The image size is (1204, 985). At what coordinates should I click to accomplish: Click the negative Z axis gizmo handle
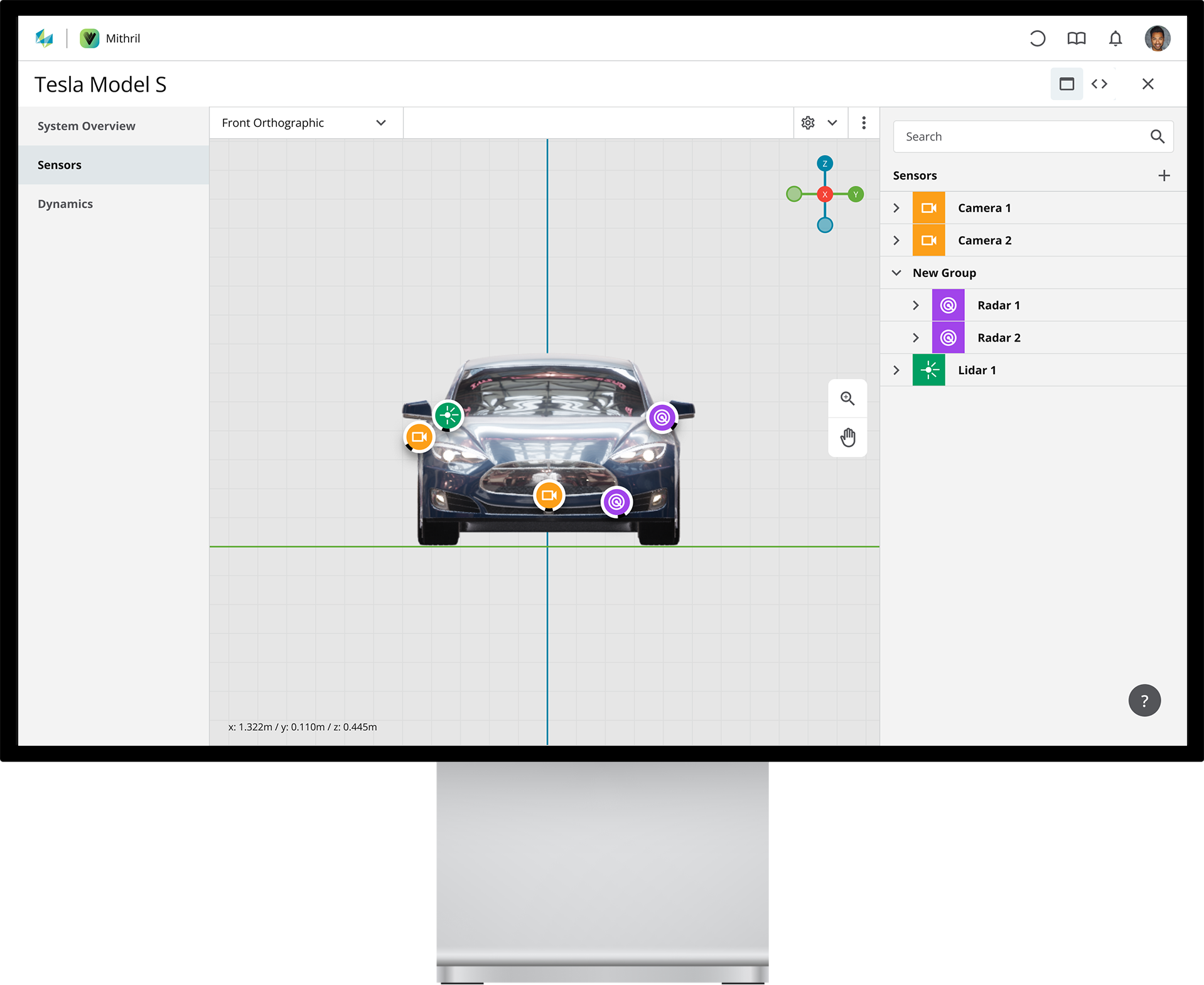tap(825, 225)
